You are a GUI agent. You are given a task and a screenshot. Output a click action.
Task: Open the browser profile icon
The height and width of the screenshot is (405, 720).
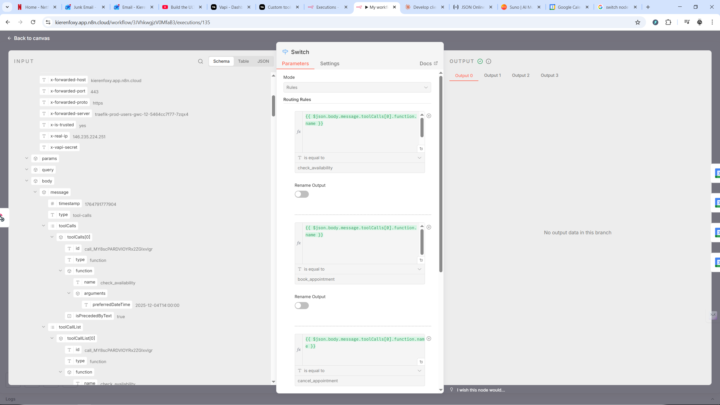coord(700,22)
